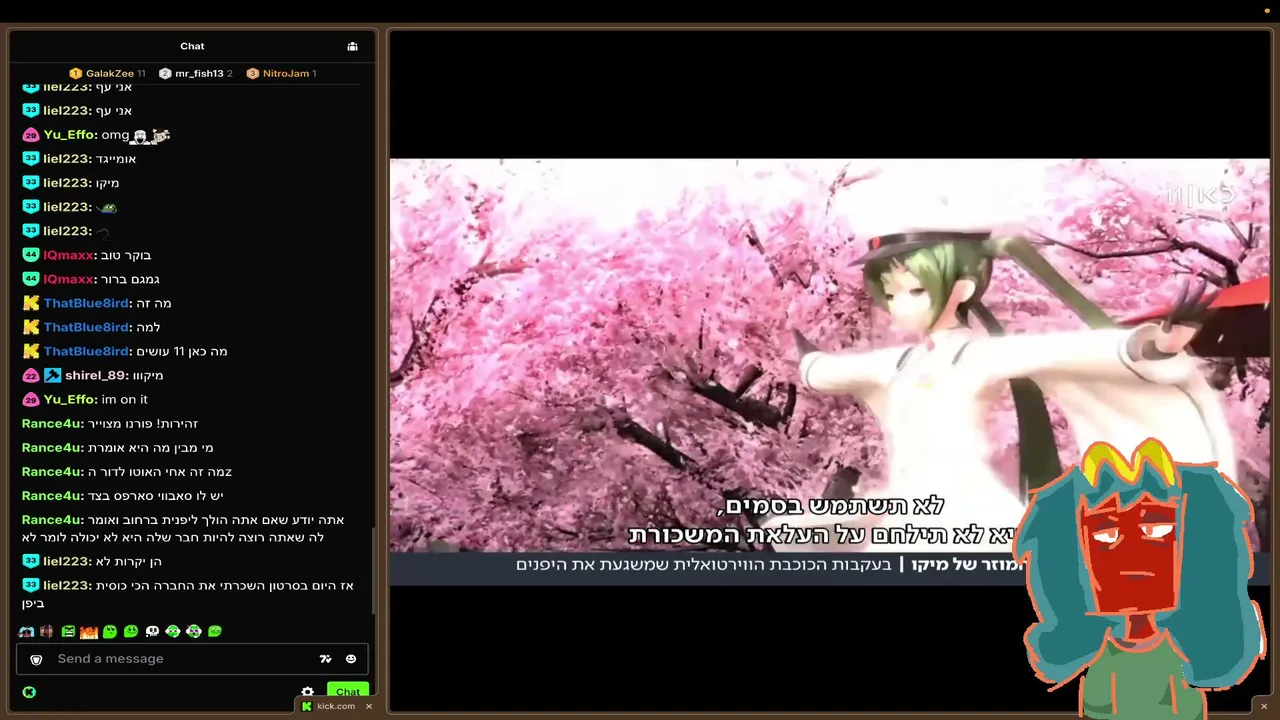This screenshot has width=1280, height=720.
Task: Open shirel_89 user profile
Action: point(95,375)
